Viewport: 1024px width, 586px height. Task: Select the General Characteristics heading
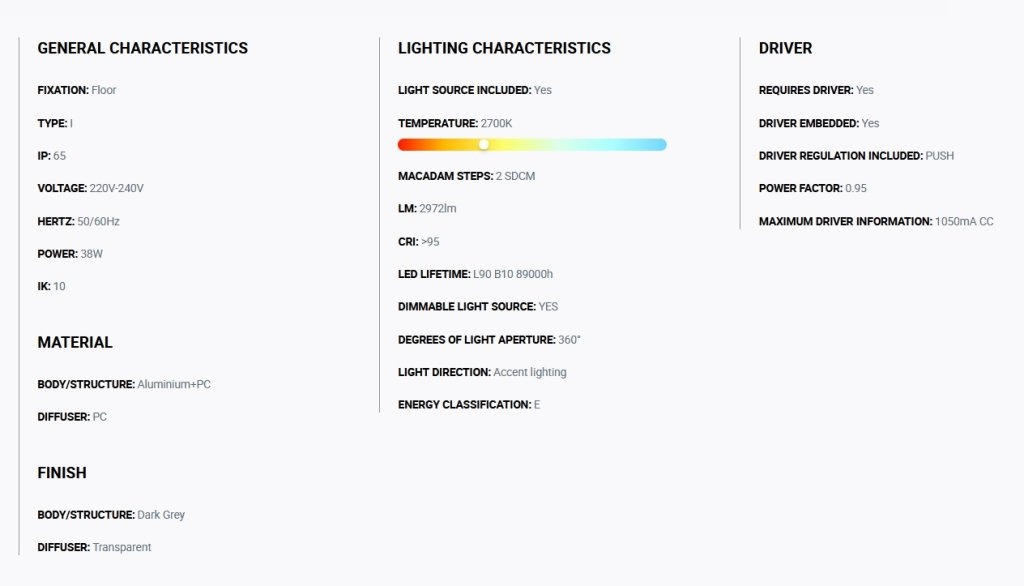click(x=142, y=48)
